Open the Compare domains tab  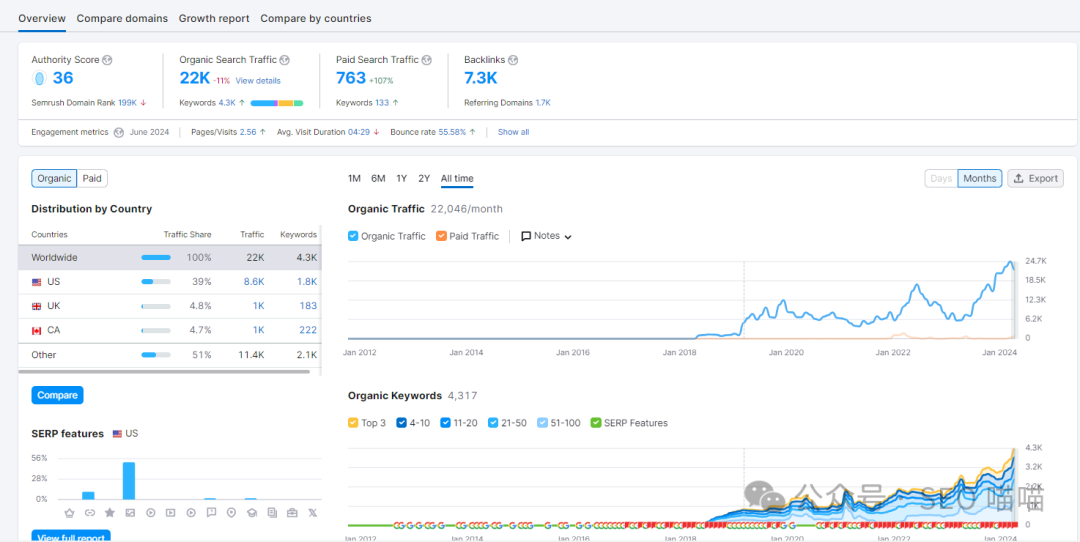tap(122, 18)
